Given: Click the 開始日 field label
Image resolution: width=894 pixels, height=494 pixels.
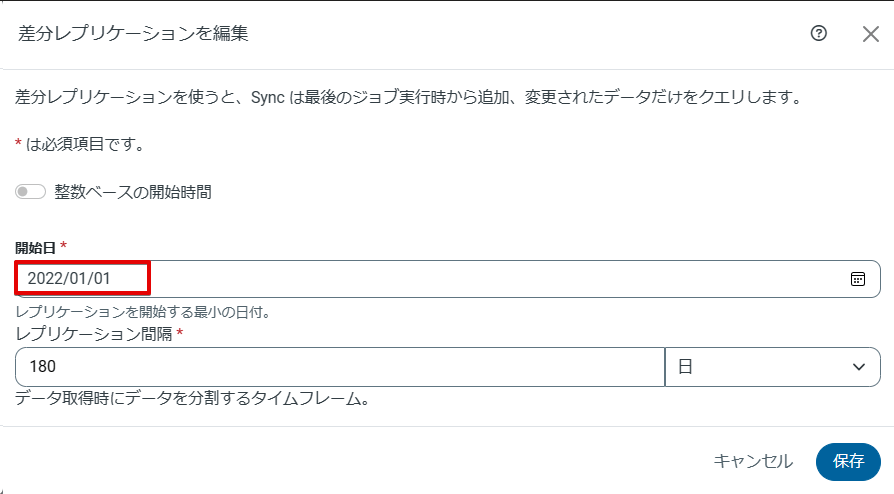Looking at the screenshot, I should (35, 246).
